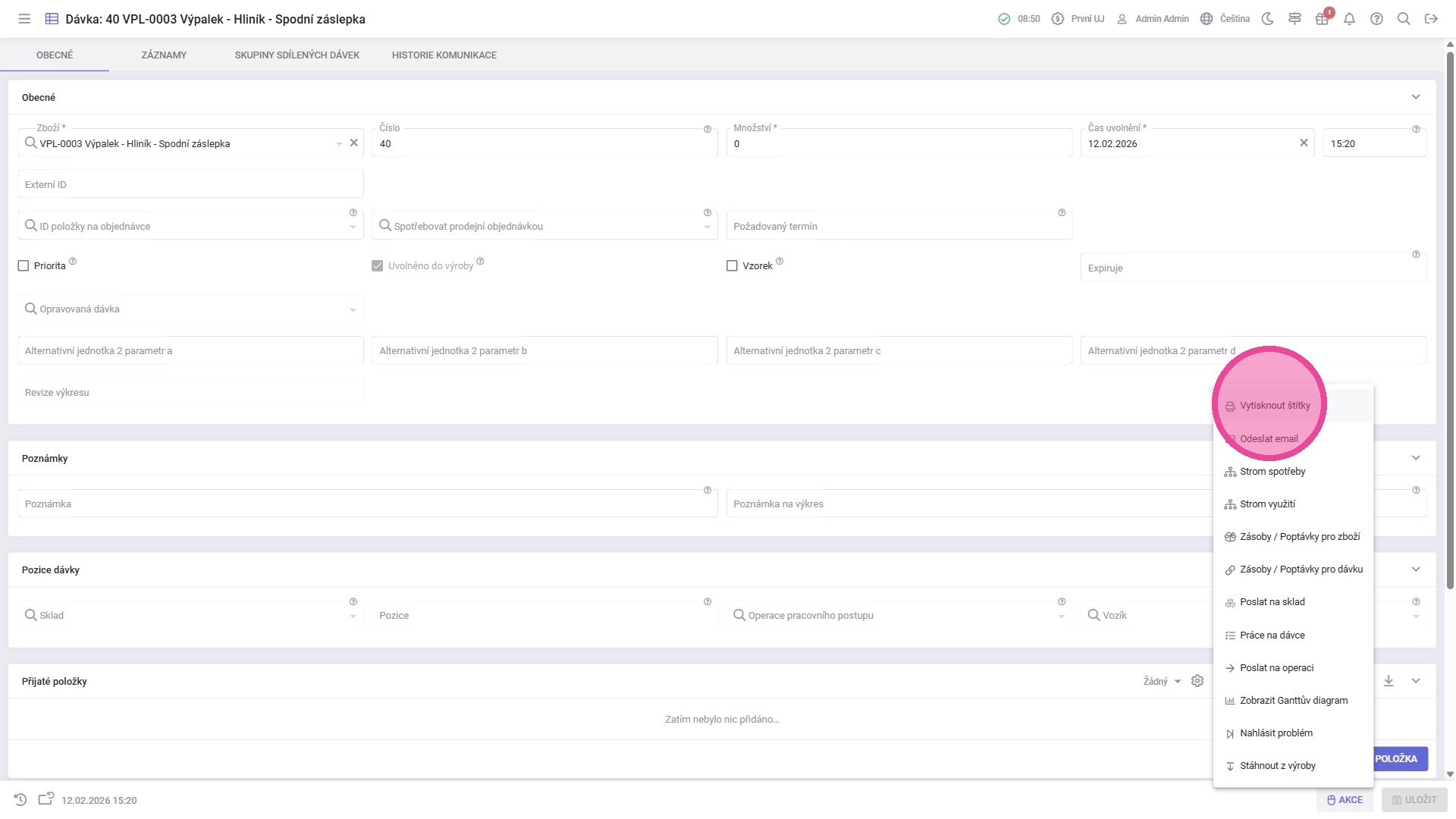The height and width of the screenshot is (819, 1456).
Task: Click the gift box icon with badge
Action: (x=1322, y=19)
